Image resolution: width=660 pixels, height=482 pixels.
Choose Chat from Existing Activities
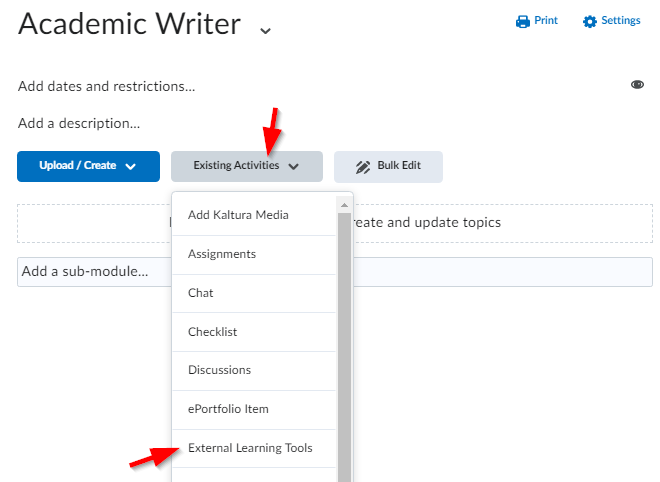coord(254,293)
